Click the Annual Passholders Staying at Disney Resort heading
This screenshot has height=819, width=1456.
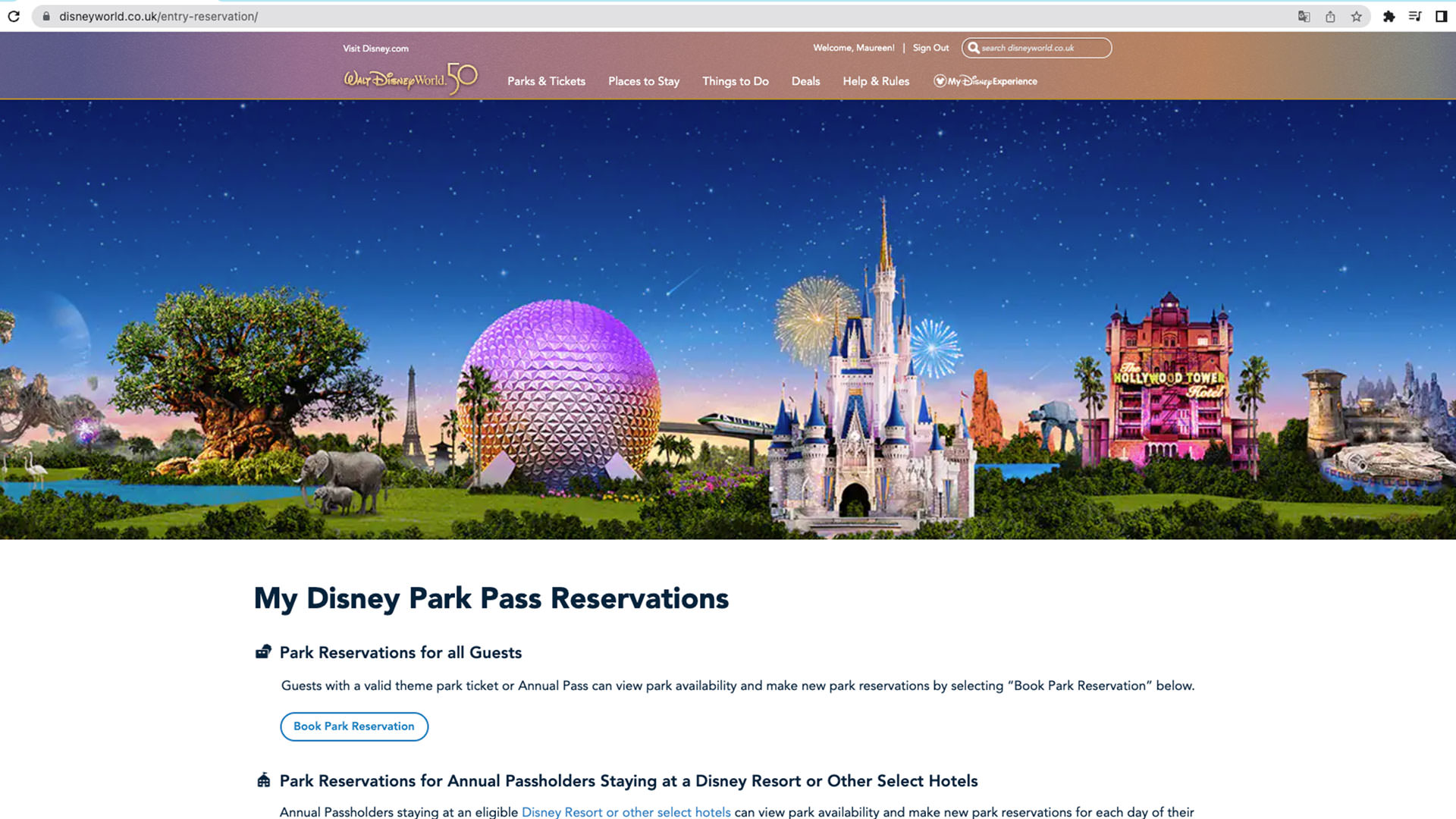[x=629, y=780]
